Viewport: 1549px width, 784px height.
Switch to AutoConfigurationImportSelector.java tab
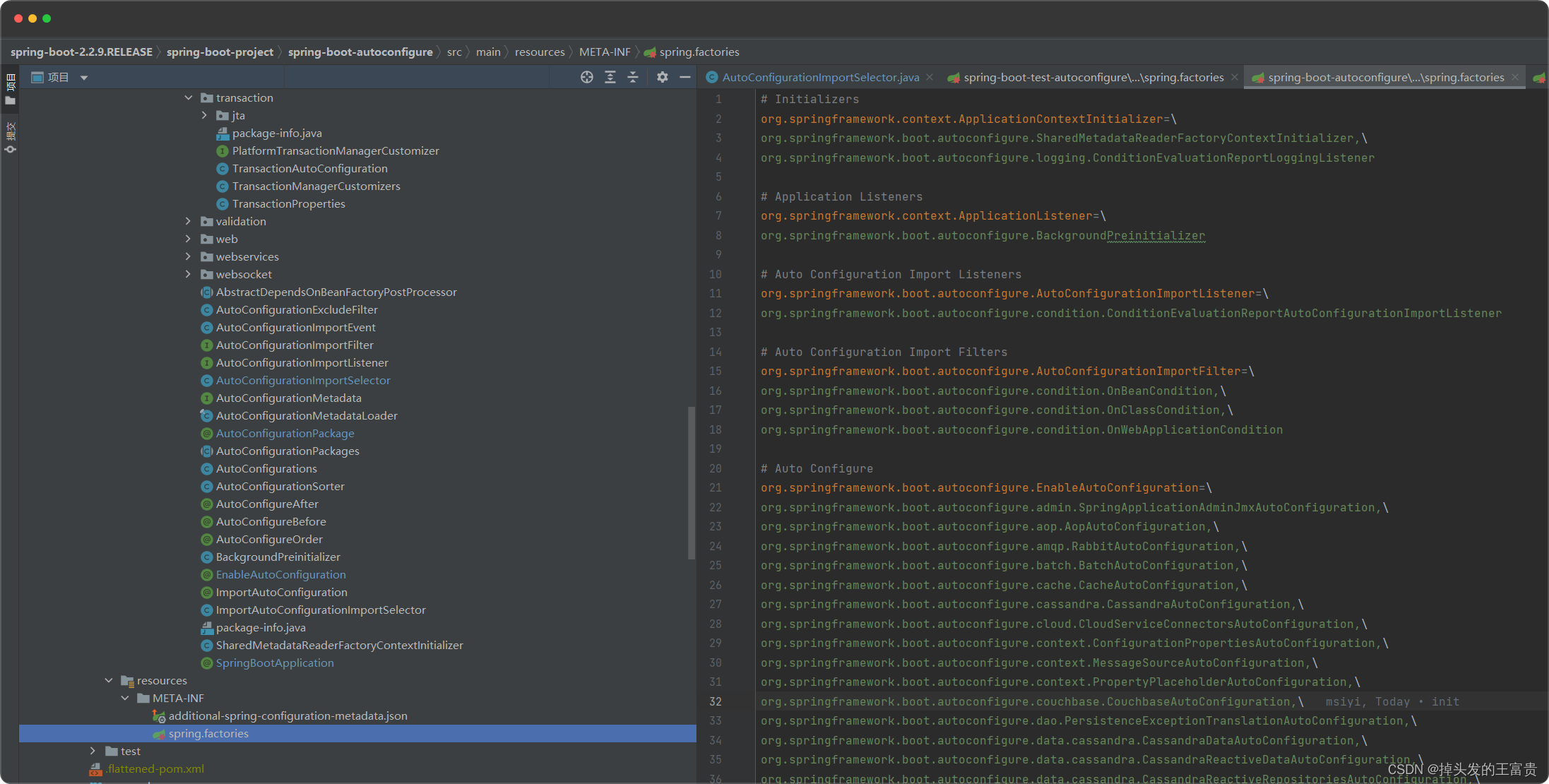[x=820, y=78]
